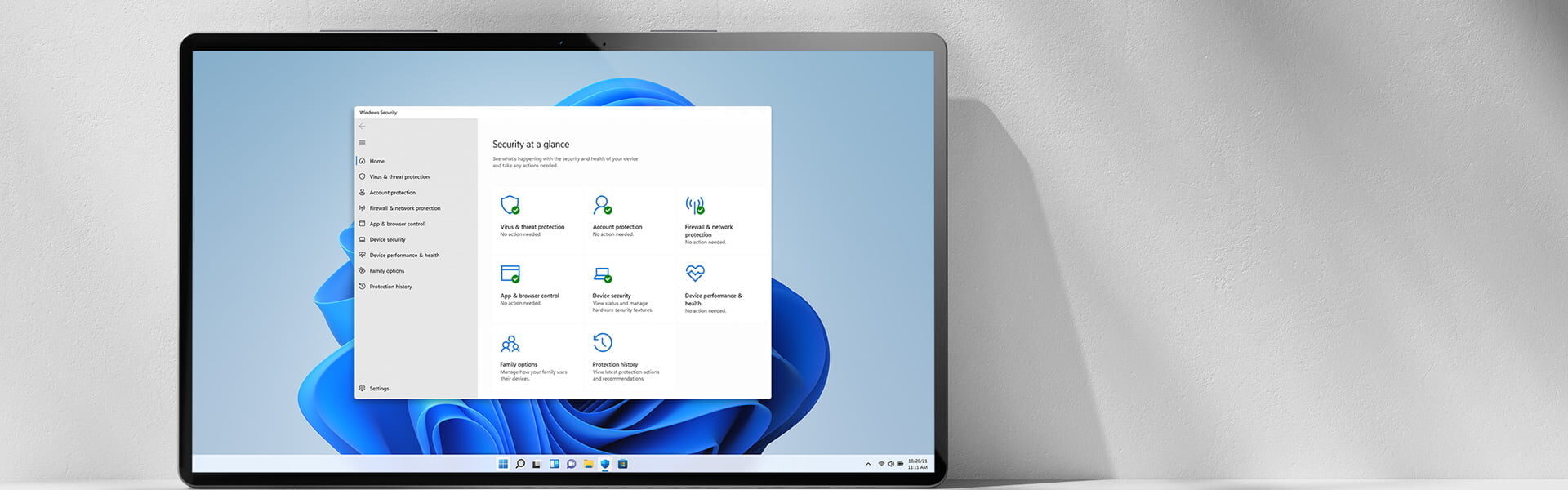Click the battery tray icon
1568x490 pixels.
900,464
